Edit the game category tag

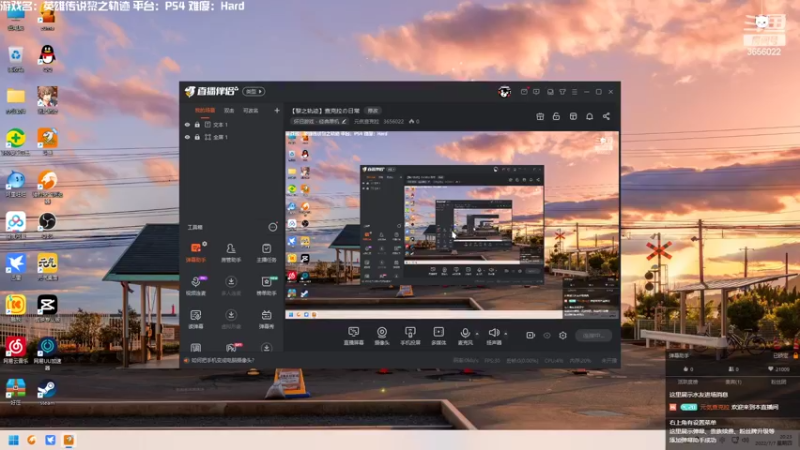click(319, 121)
